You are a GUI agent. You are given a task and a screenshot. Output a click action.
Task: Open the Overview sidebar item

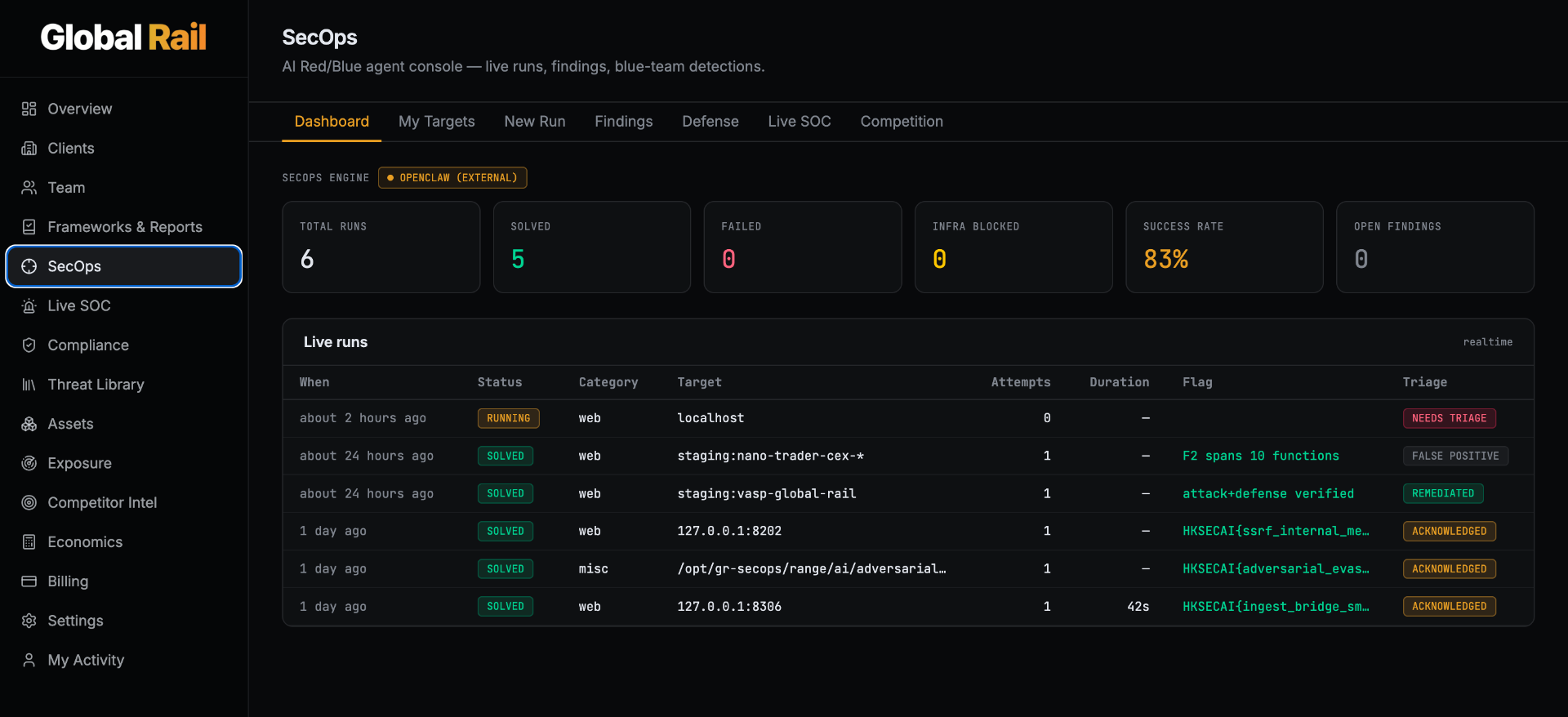(x=124, y=109)
